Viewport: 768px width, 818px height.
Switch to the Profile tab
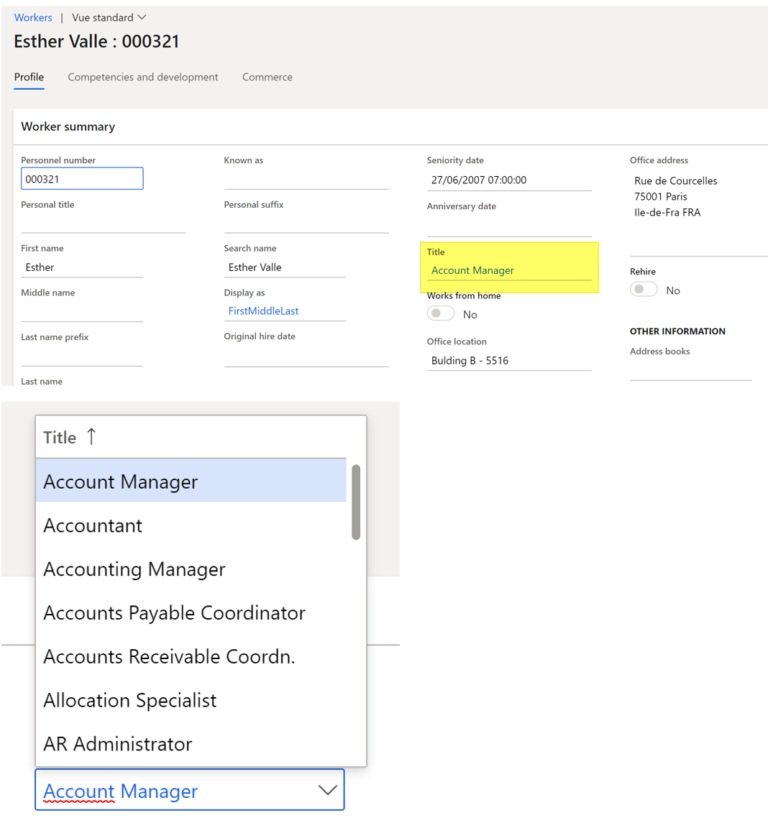point(28,77)
